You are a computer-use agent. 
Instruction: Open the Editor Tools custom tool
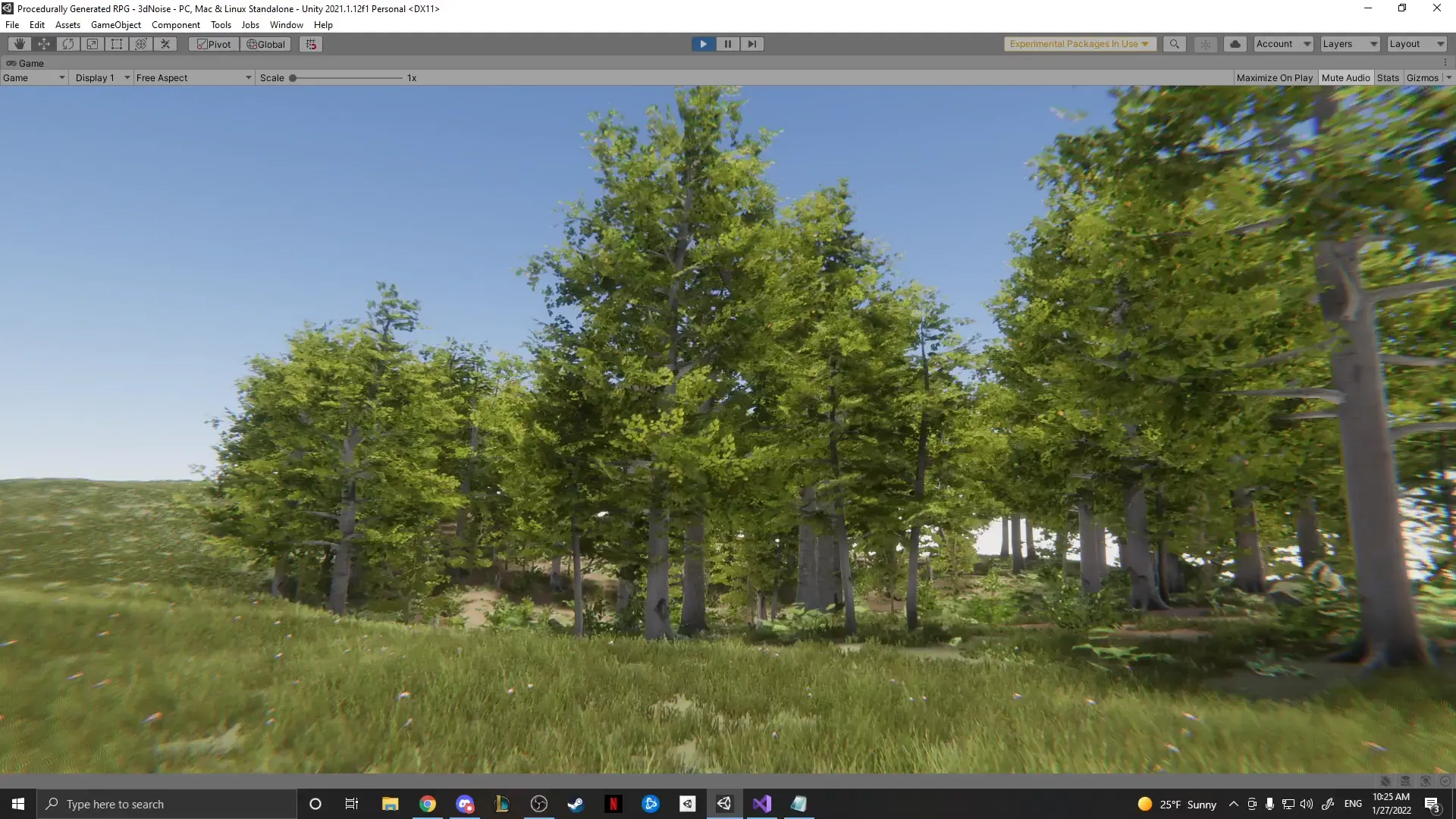(165, 44)
